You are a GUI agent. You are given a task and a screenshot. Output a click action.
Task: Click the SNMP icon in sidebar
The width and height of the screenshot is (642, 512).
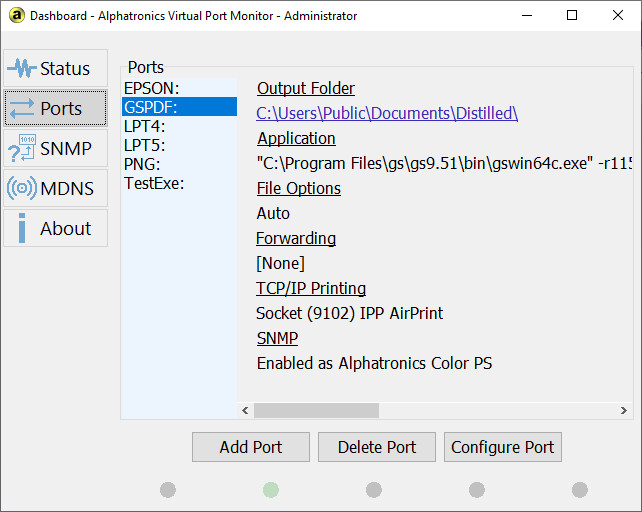[x=22, y=149]
